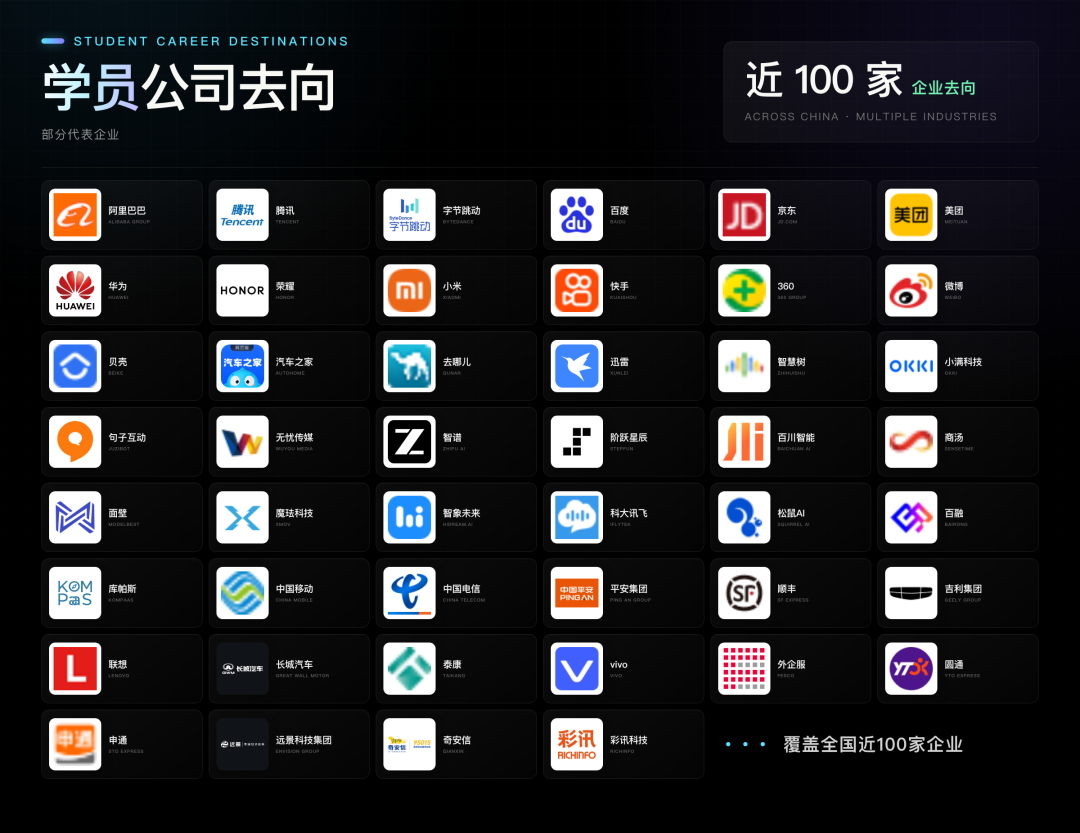This screenshot has height=833, width=1080.
Task: Click the SF Express logo
Action: [x=745, y=593]
